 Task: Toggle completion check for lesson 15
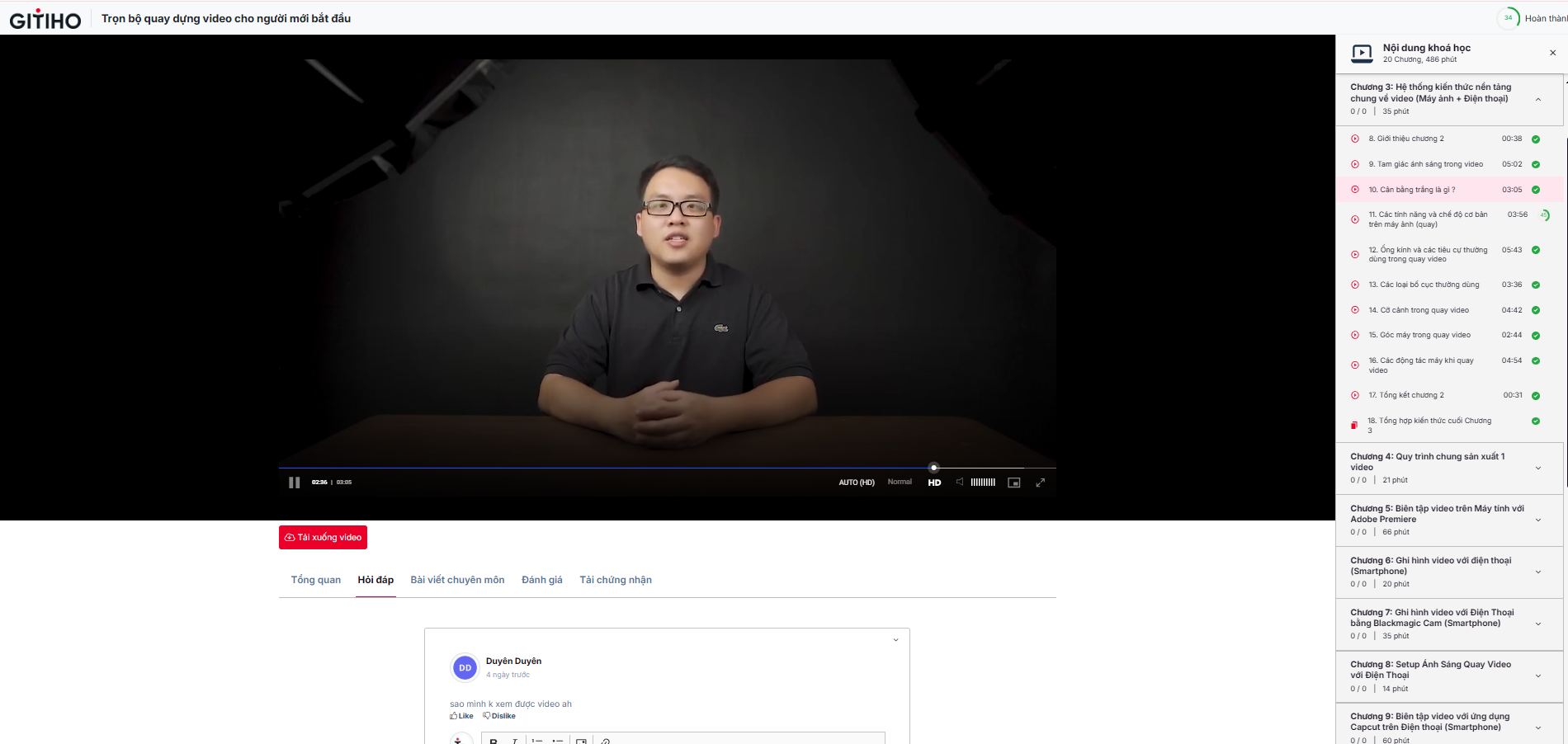[x=1536, y=336]
